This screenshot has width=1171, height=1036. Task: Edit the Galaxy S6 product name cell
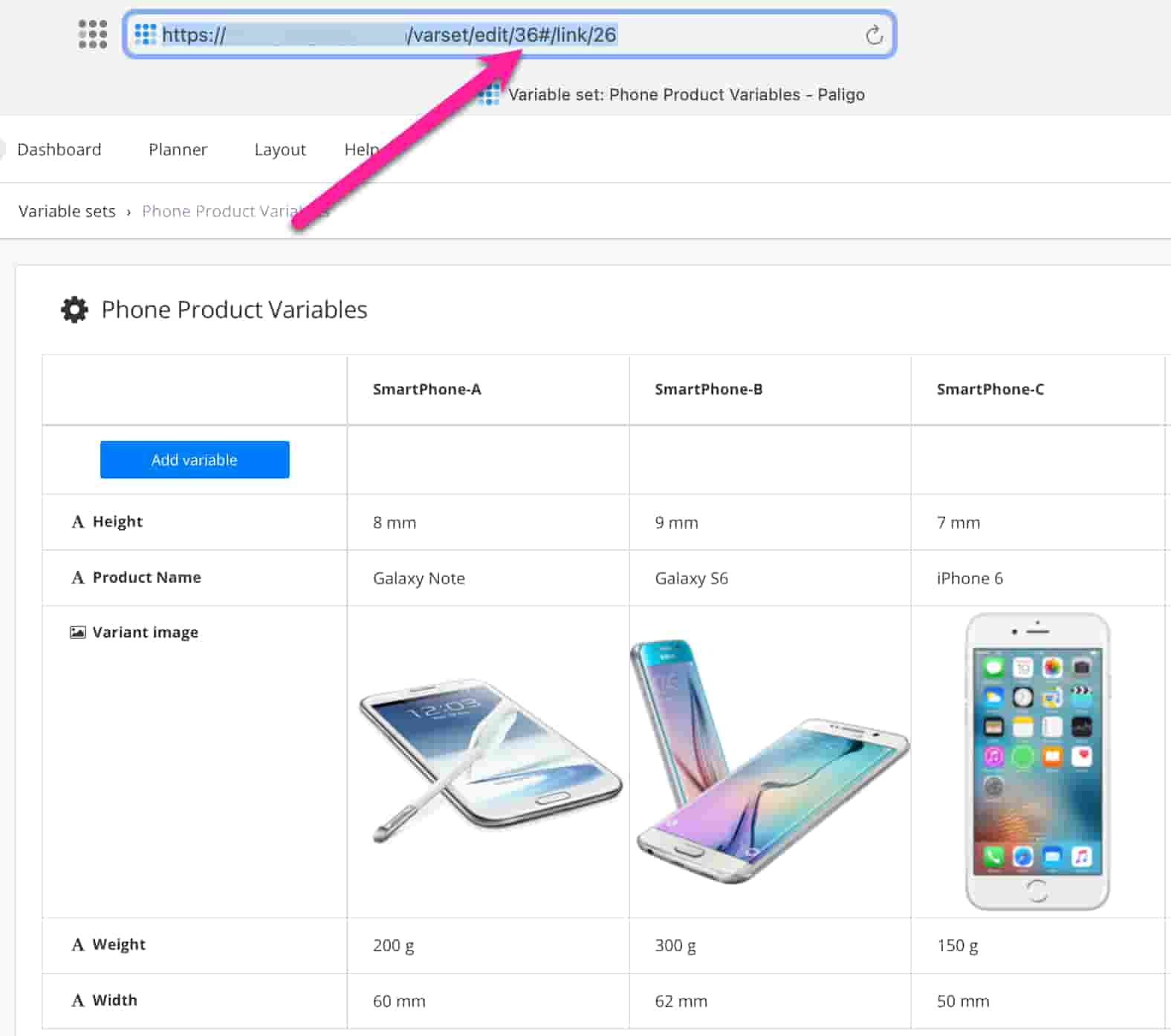point(692,578)
